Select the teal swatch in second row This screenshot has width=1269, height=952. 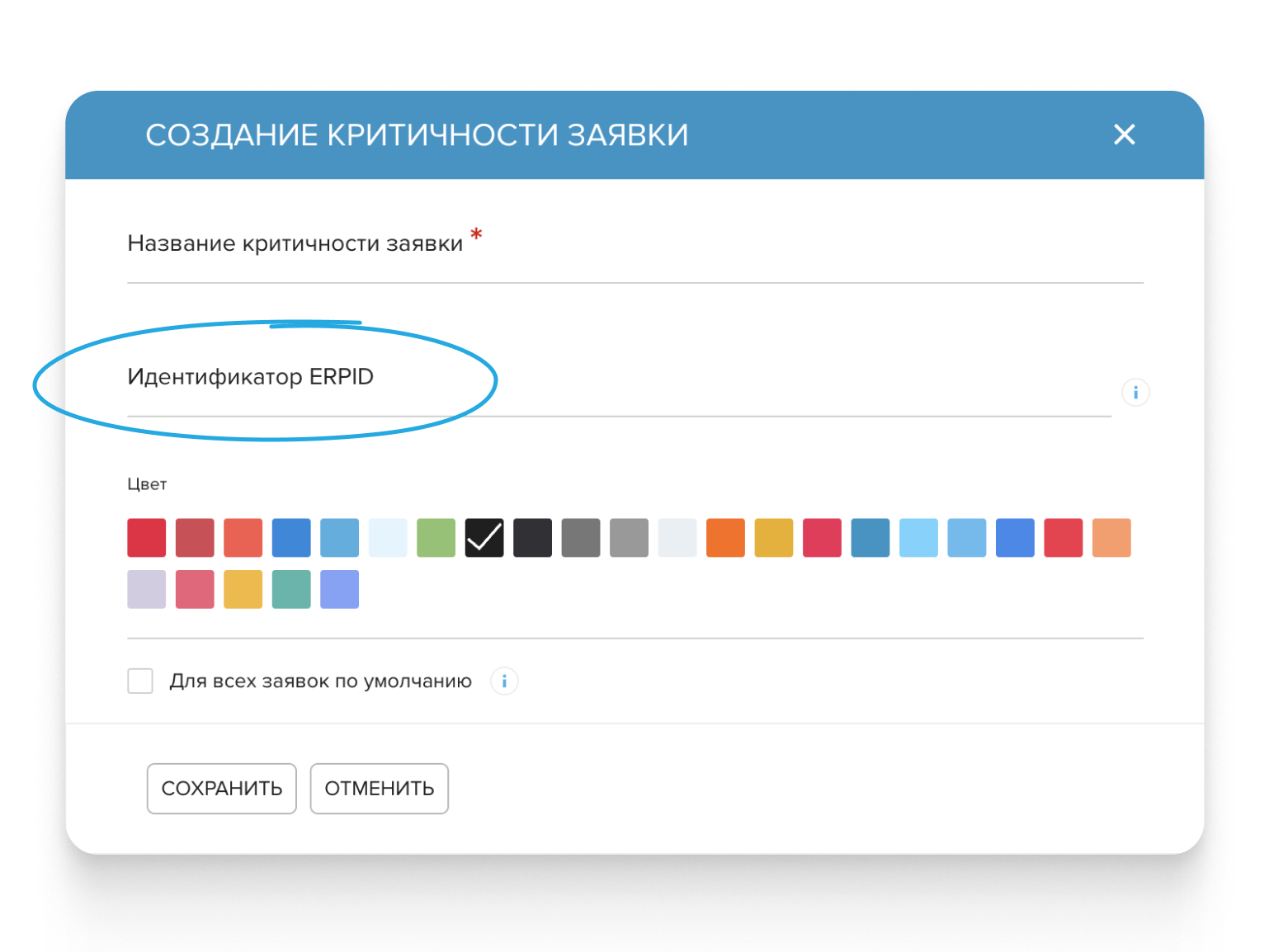(291, 589)
